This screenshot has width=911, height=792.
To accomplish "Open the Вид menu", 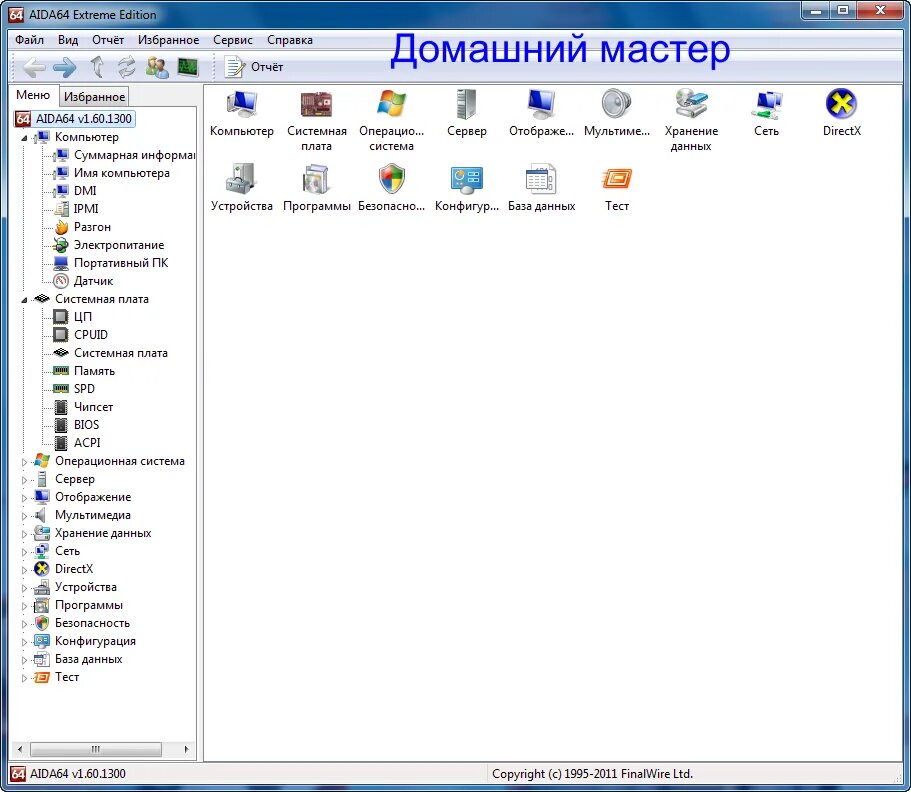I will click(x=68, y=40).
